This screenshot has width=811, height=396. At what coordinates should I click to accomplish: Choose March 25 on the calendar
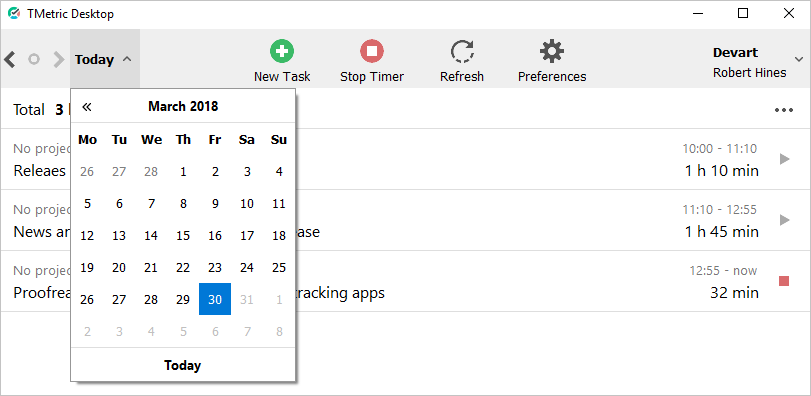(279, 268)
